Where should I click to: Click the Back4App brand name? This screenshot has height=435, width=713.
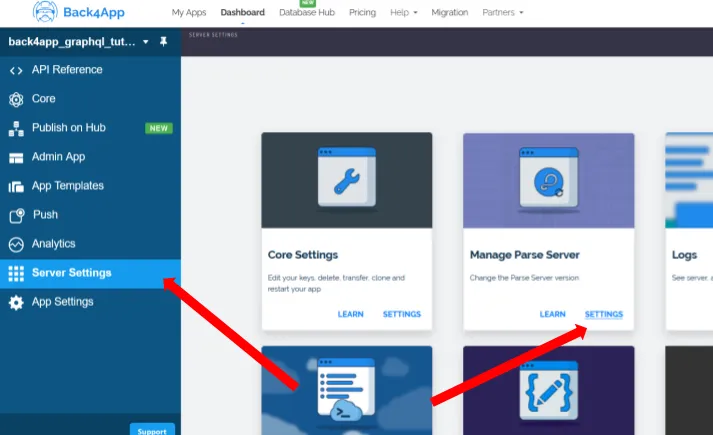pos(94,12)
